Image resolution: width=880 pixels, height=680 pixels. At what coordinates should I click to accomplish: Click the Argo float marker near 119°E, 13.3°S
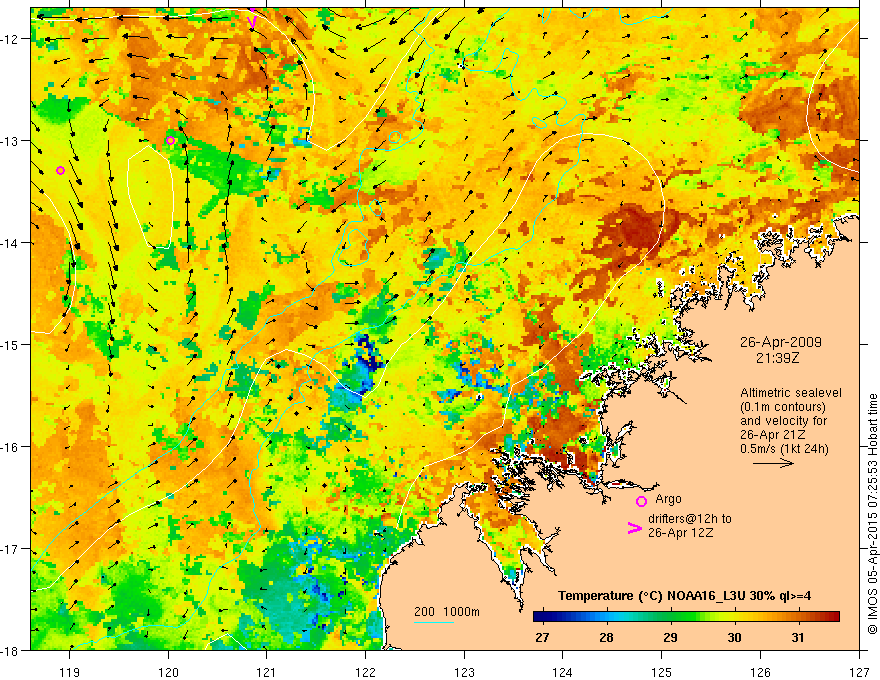[61, 171]
